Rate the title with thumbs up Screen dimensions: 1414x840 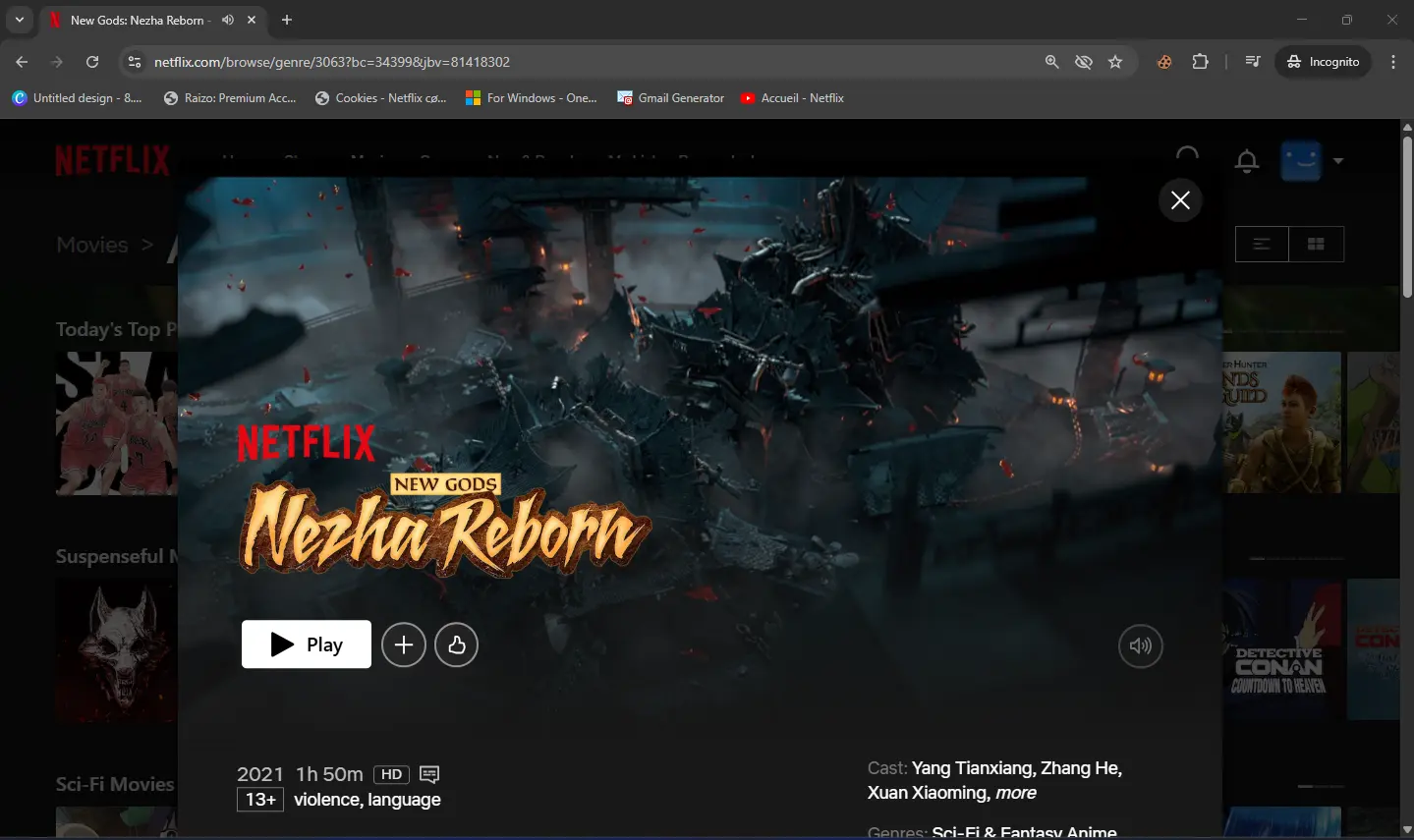coord(456,645)
